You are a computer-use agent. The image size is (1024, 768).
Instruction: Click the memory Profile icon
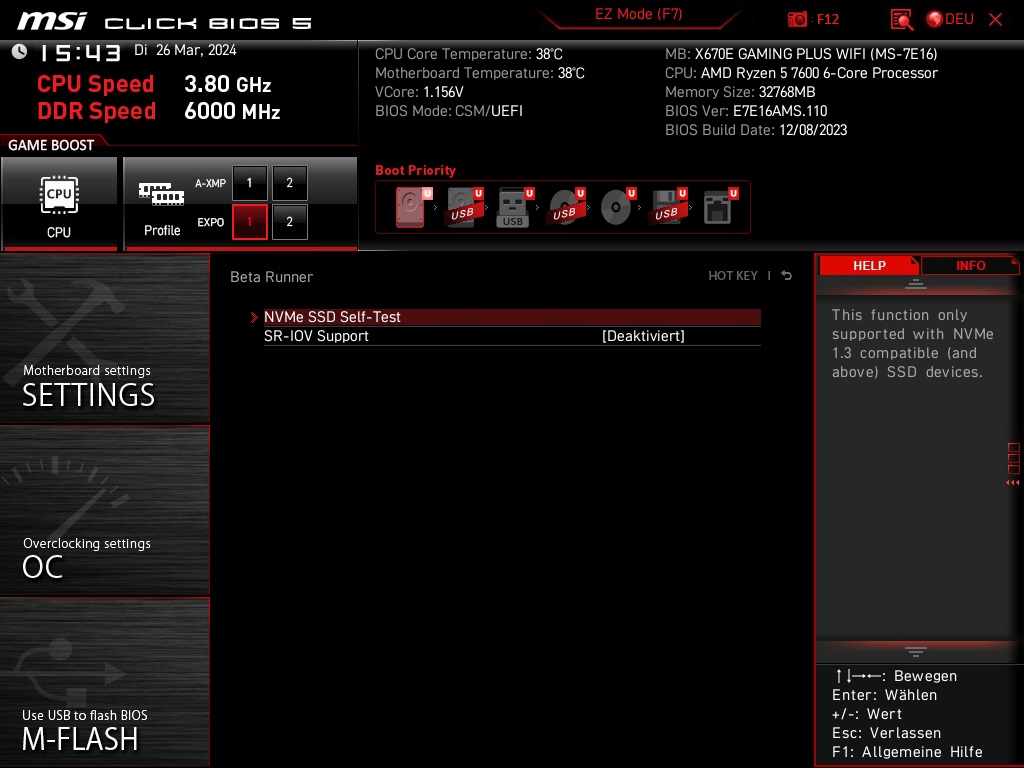(x=161, y=195)
